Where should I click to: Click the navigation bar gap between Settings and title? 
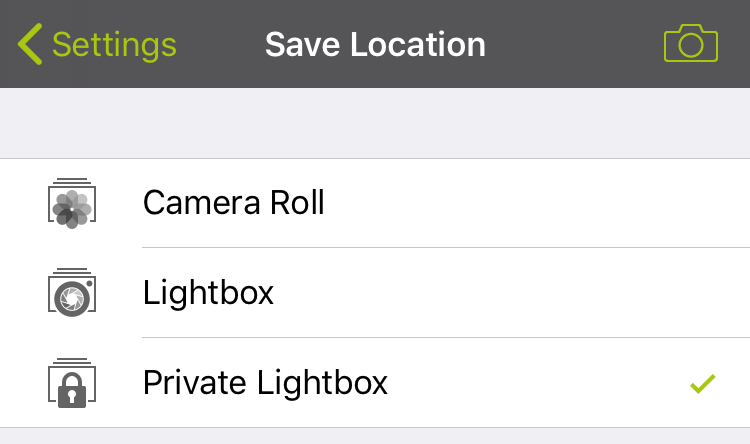[220, 45]
